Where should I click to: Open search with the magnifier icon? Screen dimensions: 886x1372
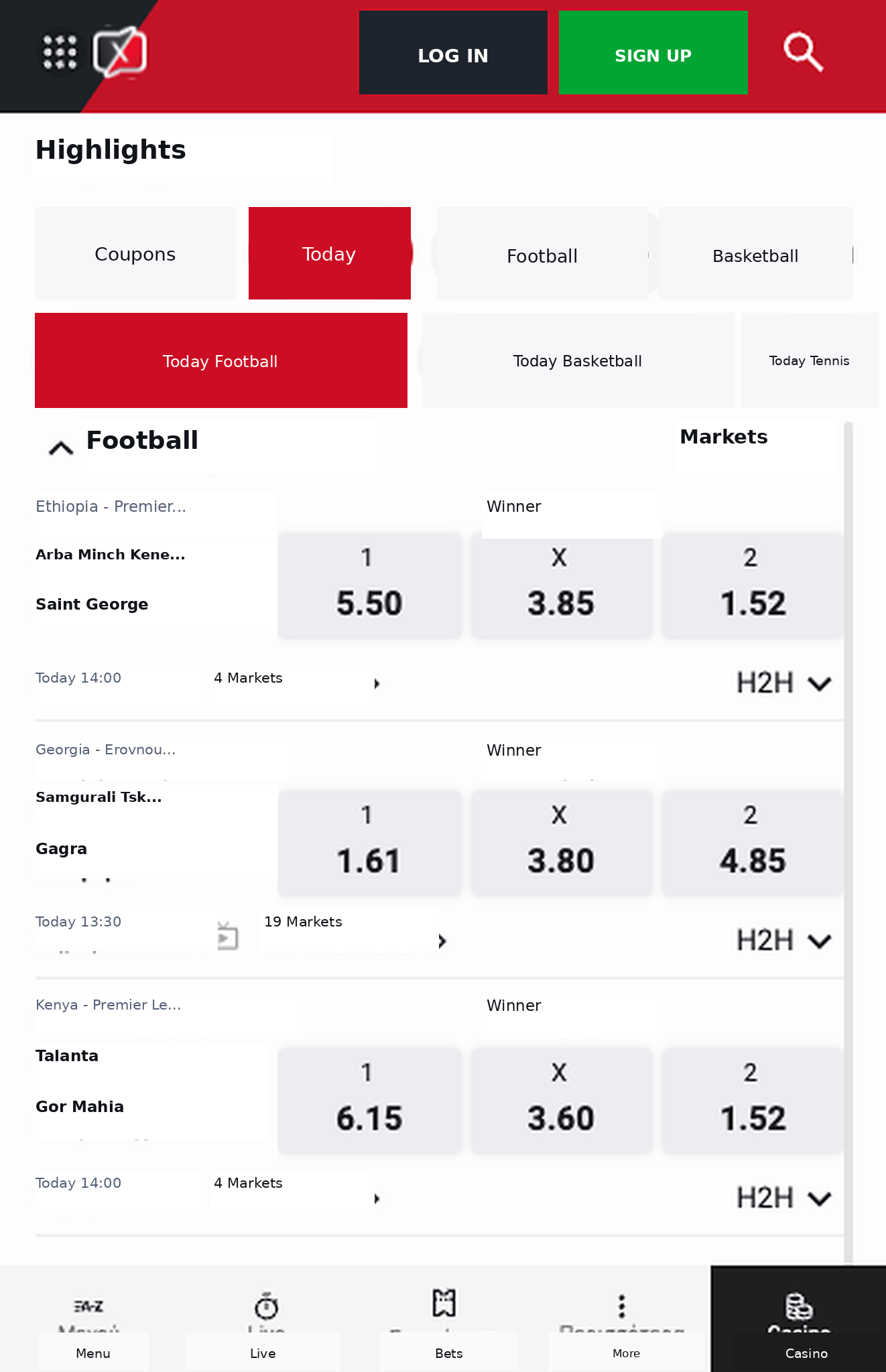click(x=803, y=52)
